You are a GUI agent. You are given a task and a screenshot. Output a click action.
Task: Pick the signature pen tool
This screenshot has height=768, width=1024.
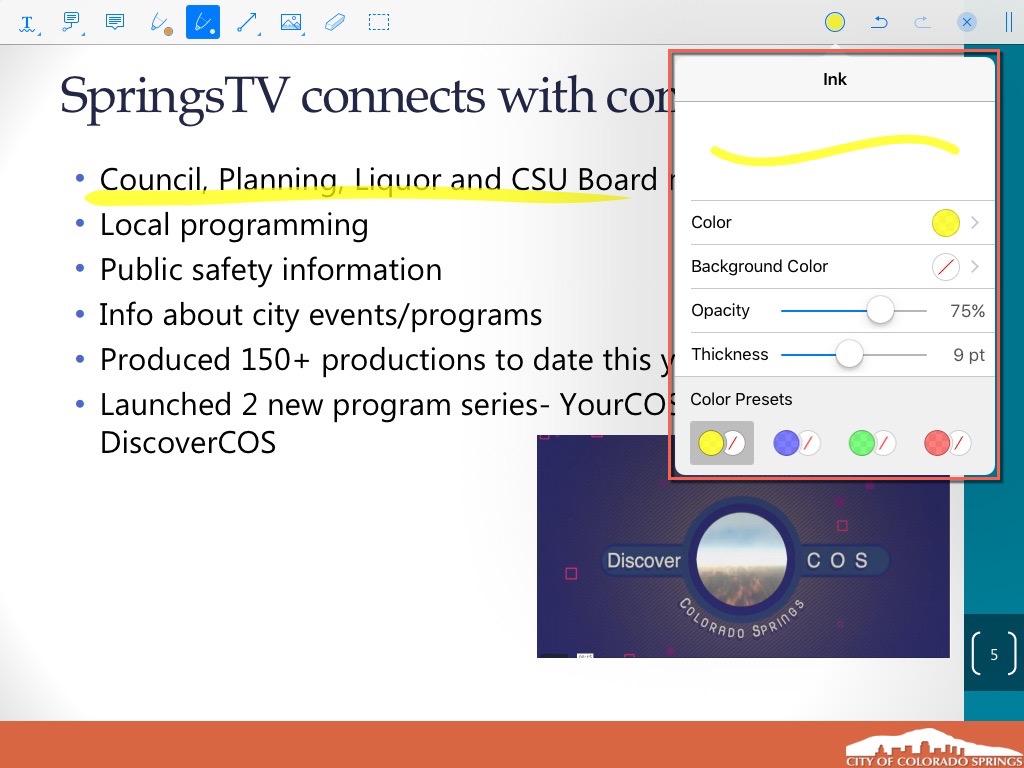click(159, 22)
